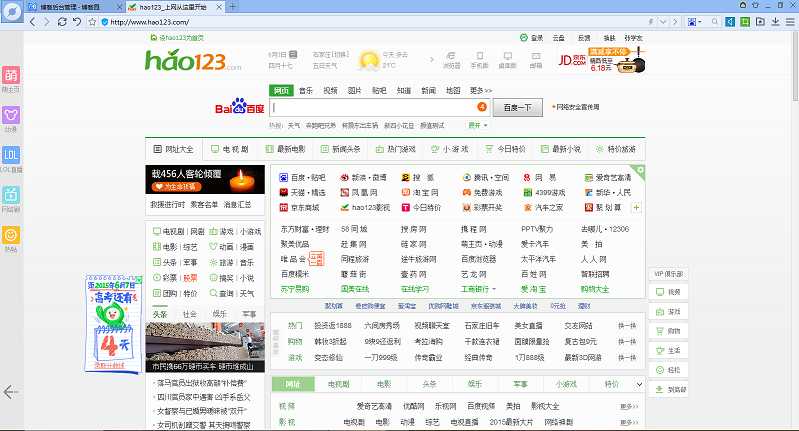799x431 pixels.
Task: Open the memorial candle banner
Action: pyautogui.click(x=205, y=179)
